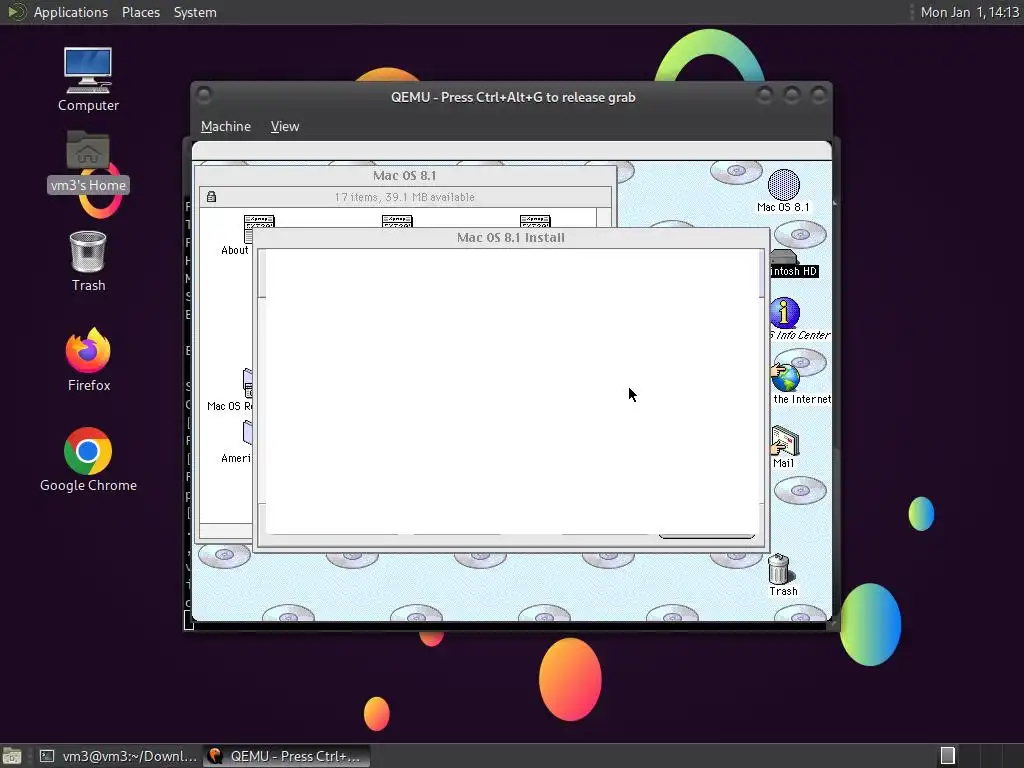Viewport: 1024px width, 768px height.
Task: Open the Machine menu in QEMU
Action: (225, 126)
